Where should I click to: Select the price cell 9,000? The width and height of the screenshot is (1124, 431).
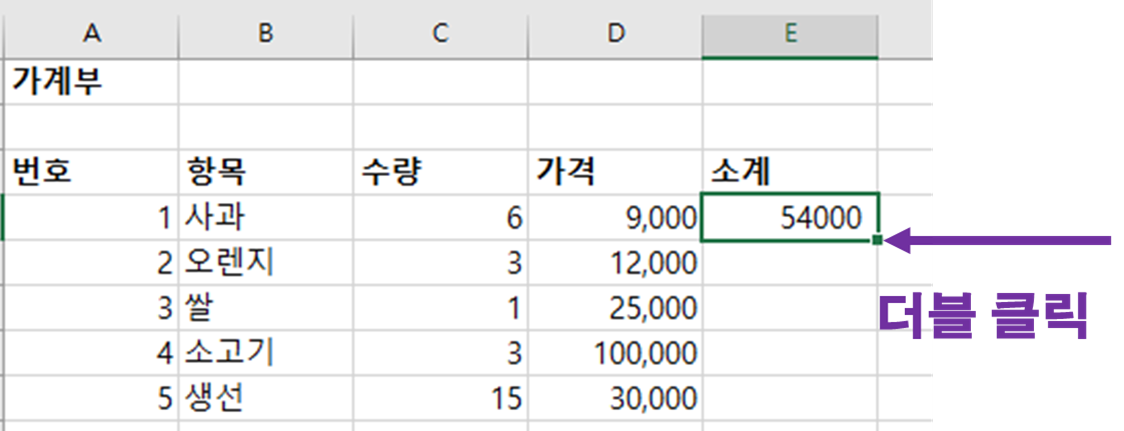click(x=615, y=217)
